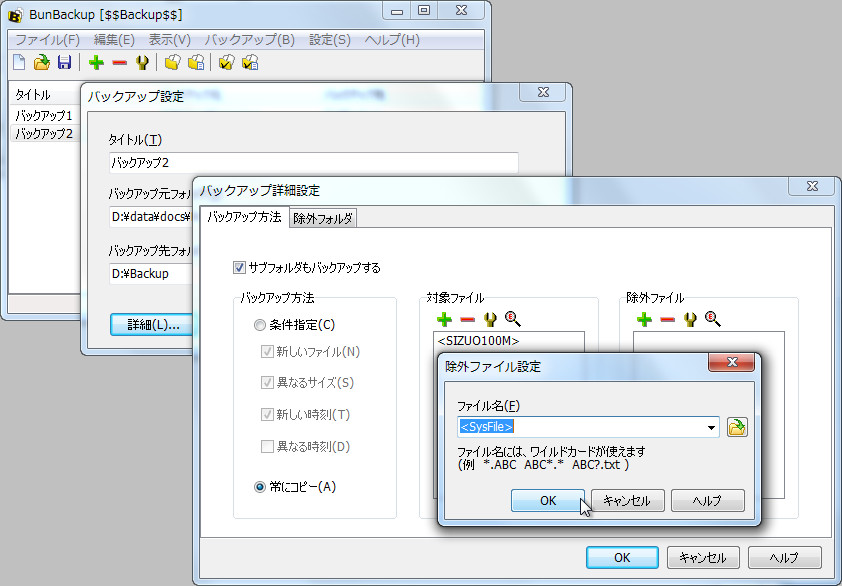Image resolution: width=842 pixels, height=586 pixels.
Task: Open the browse folder icon beside ファイル名 field
Action: [x=738, y=427]
